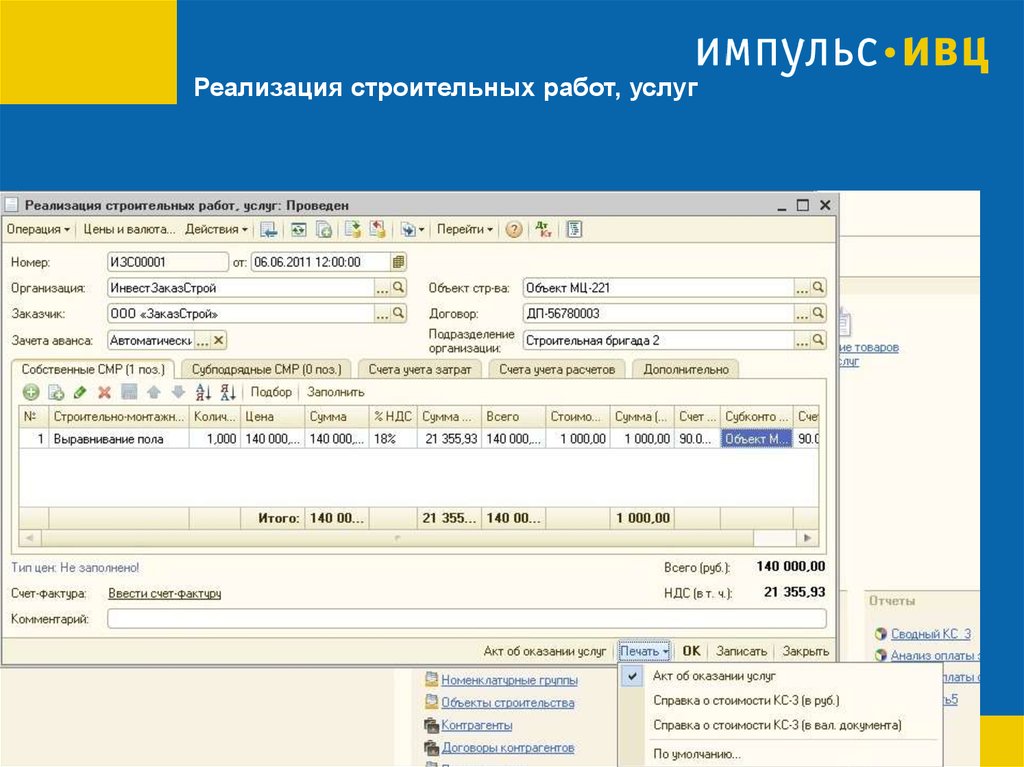Open Договоры контрагентов link in background
The image size is (1024, 767).
[x=507, y=747]
